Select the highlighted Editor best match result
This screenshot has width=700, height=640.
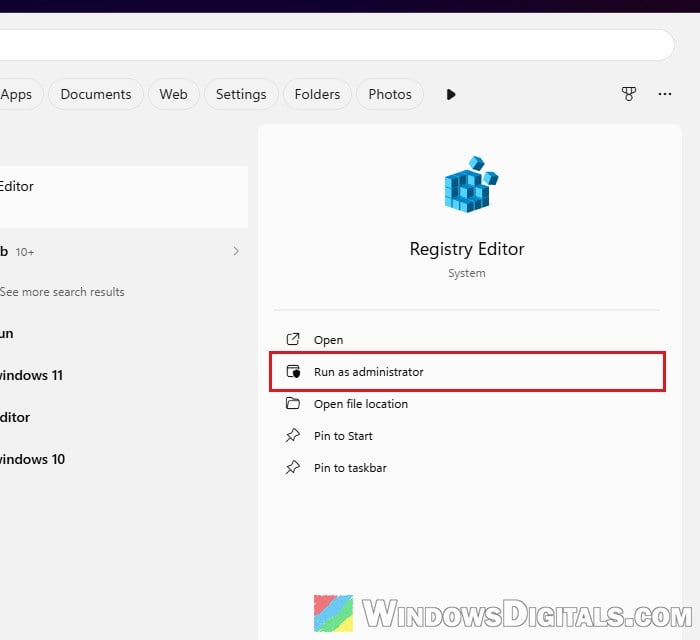tap(124, 197)
